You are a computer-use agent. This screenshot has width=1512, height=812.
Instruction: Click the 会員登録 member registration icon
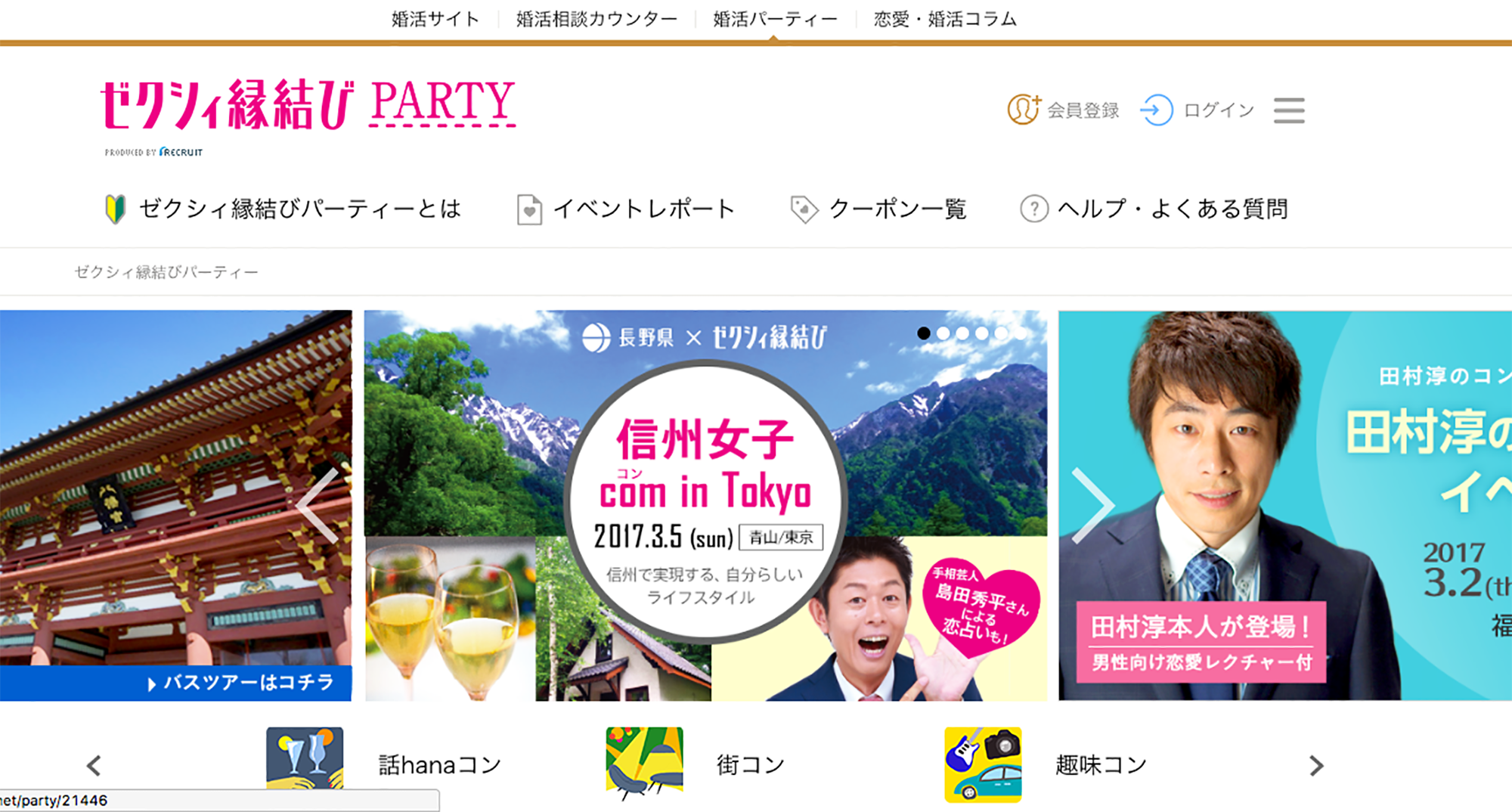[x=1024, y=110]
